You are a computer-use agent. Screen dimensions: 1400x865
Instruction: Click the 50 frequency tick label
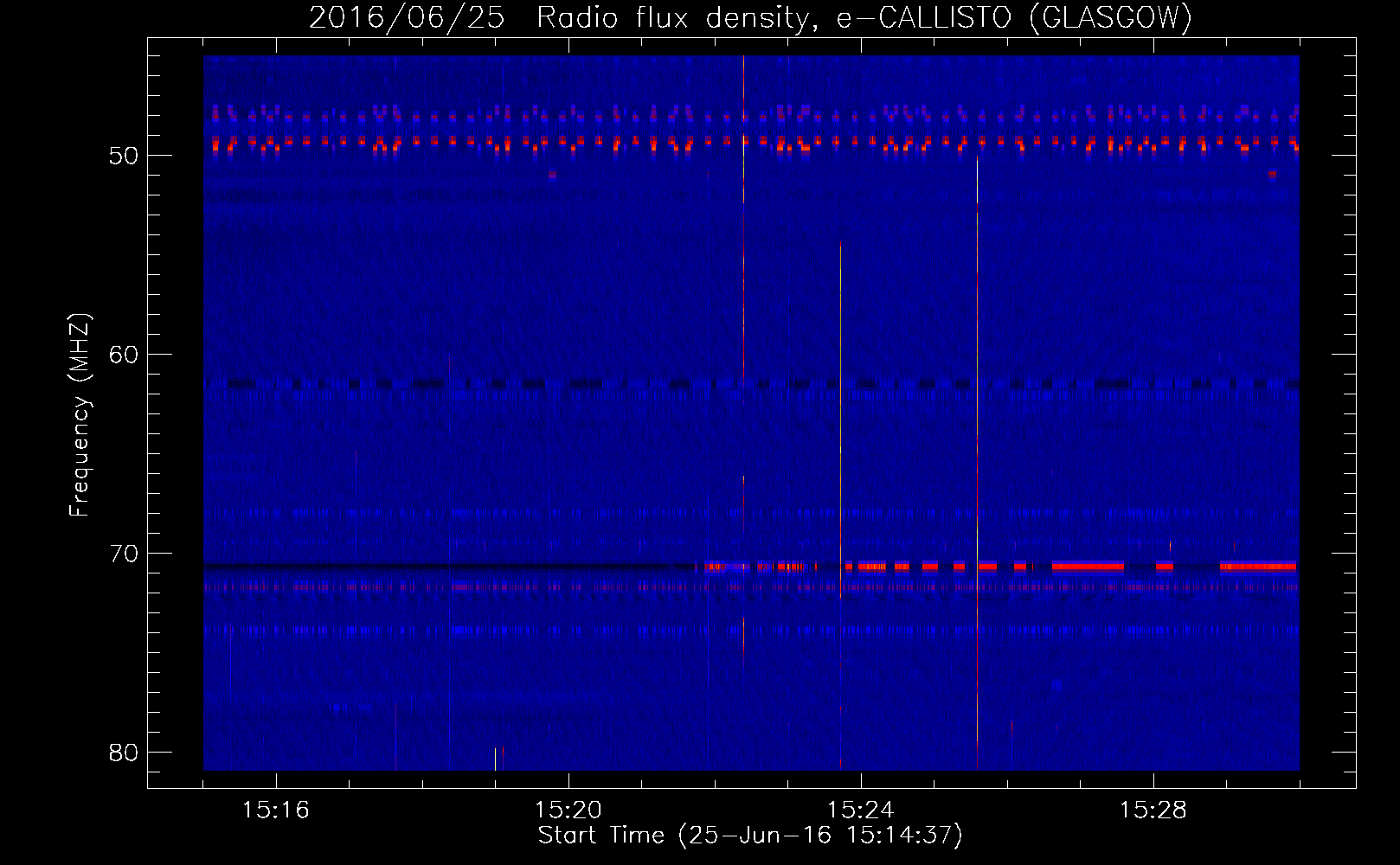tap(124, 157)
